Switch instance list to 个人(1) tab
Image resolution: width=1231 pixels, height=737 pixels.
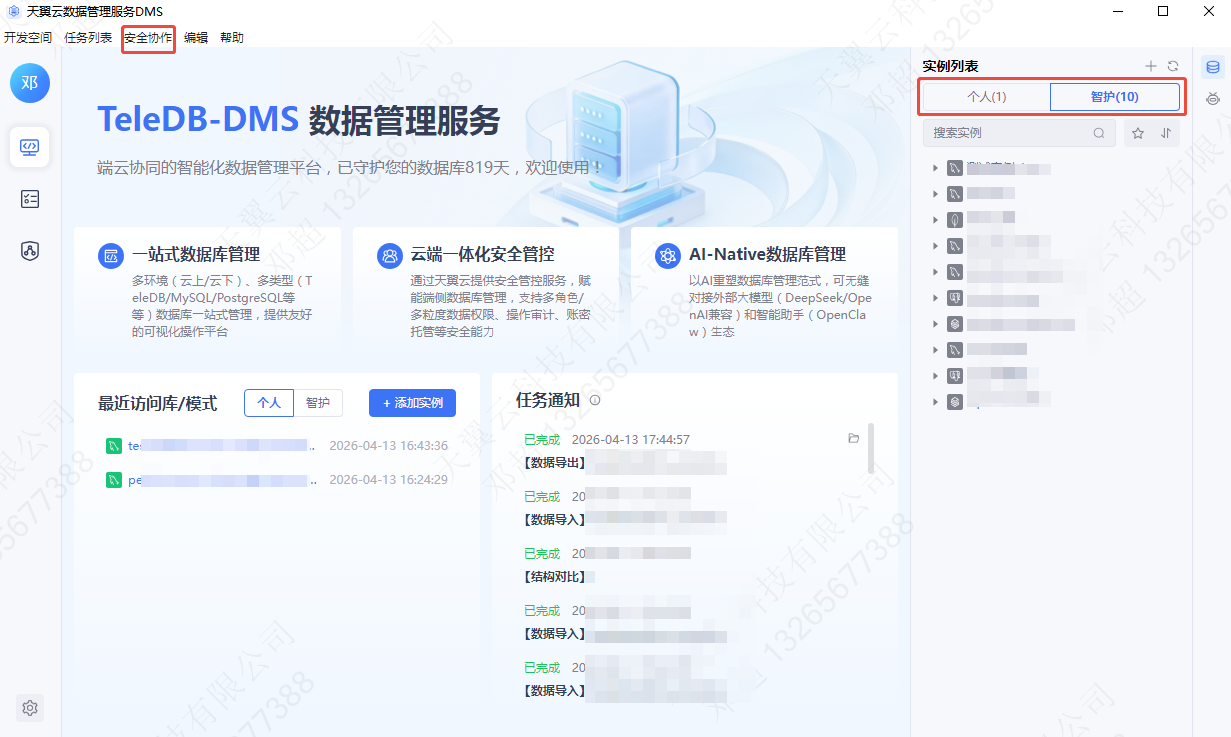point(987,97)
